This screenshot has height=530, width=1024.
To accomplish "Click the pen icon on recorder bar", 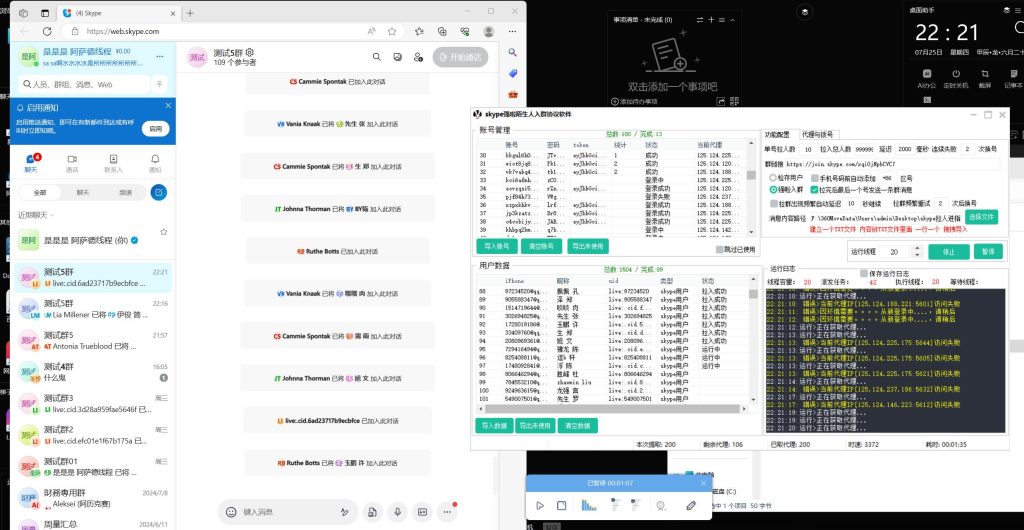I will click(x=691, y=506).
